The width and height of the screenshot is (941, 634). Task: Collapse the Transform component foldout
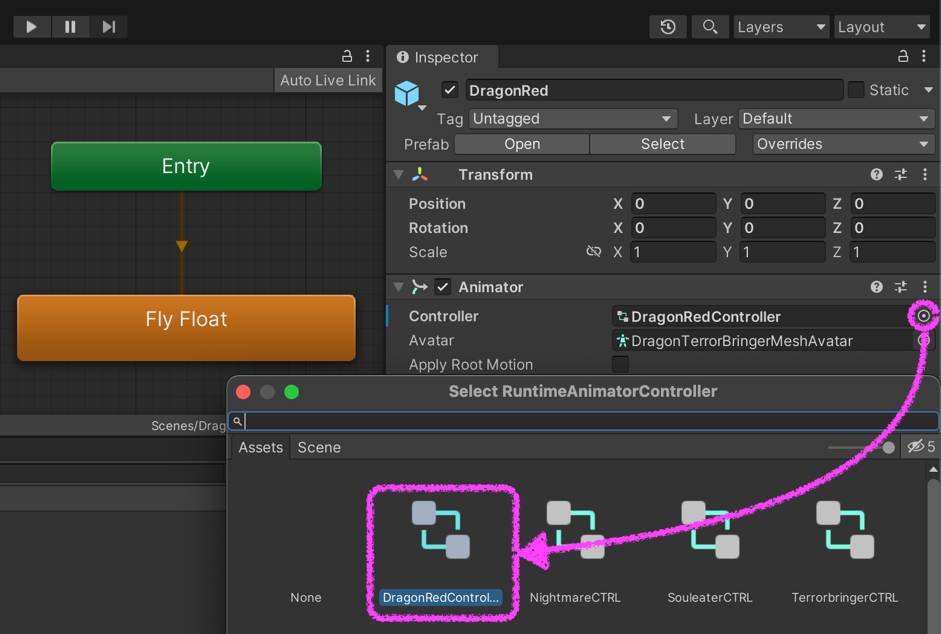(x=399, y=175)
